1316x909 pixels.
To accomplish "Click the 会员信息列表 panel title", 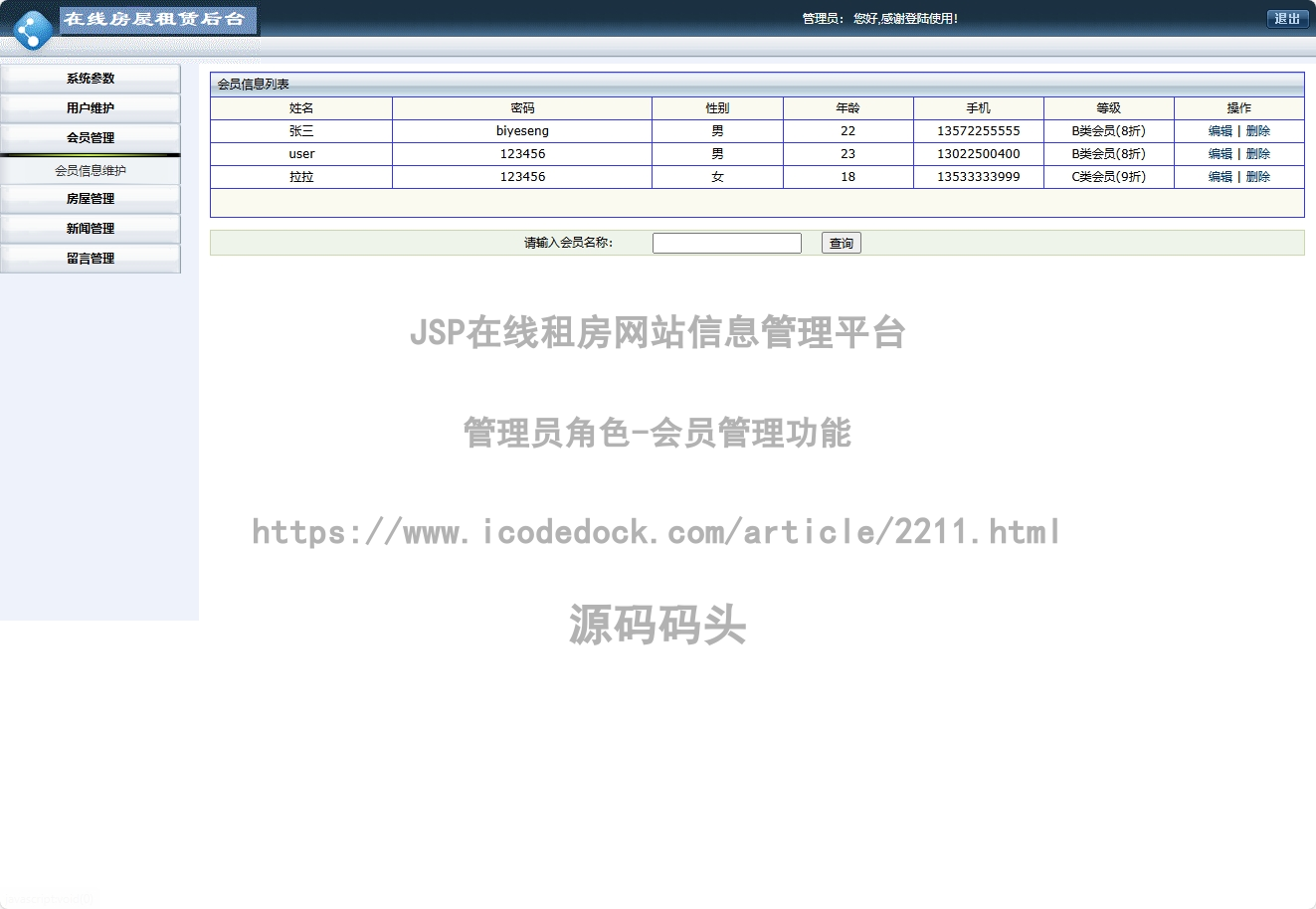I will (x=254, y=85).
